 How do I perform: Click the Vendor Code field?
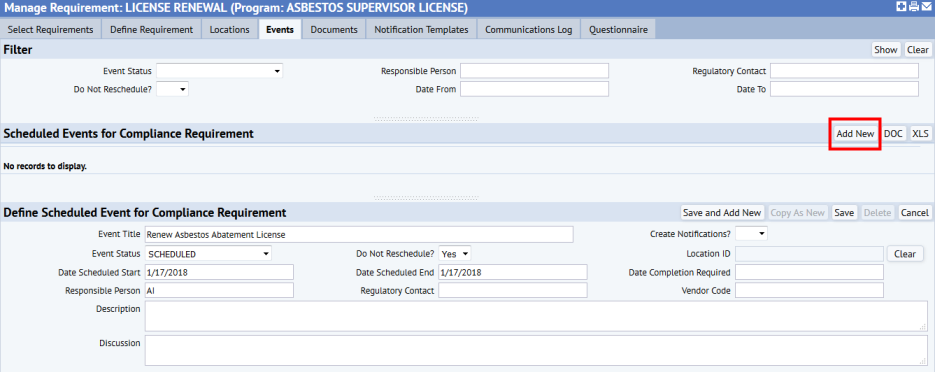pyautogui.click(x=809, y=291)
